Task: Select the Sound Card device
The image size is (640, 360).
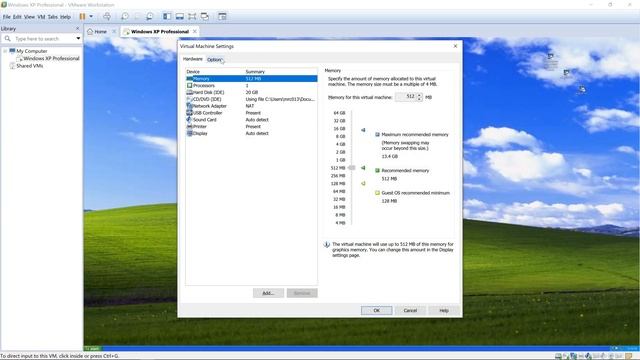Action: point(251,120)
